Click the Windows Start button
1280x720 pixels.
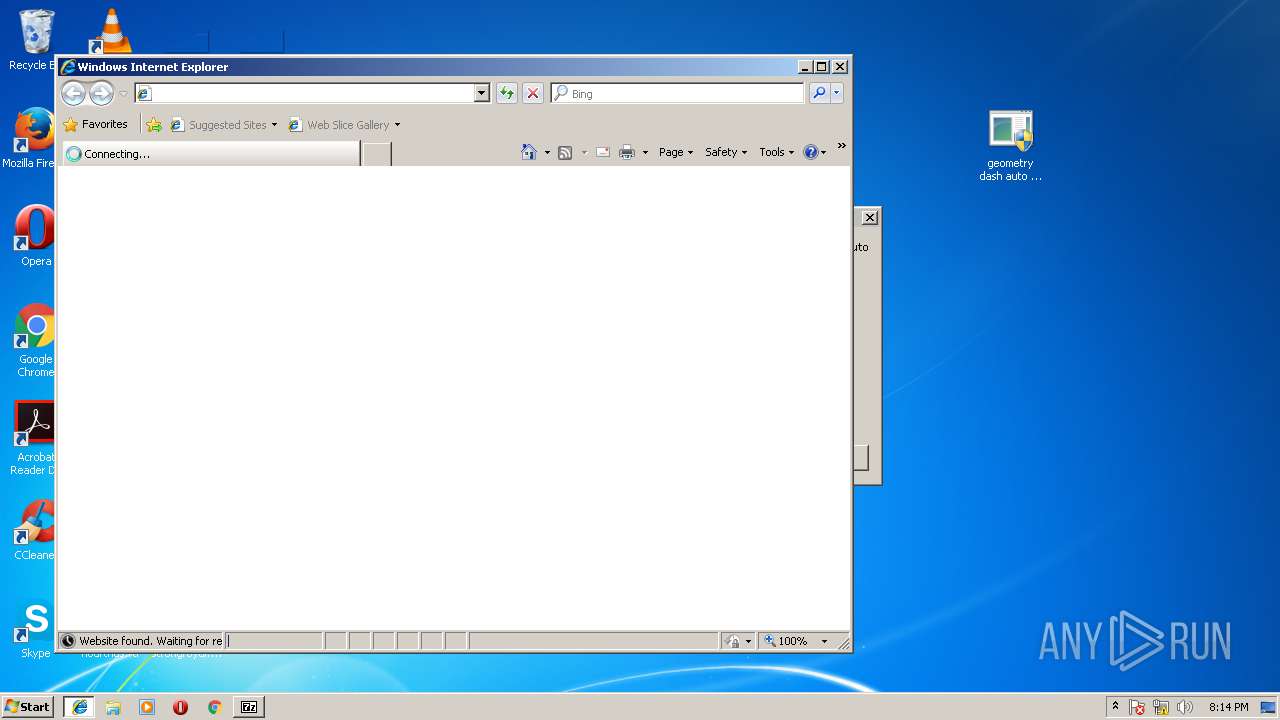pyautogui.click(x=27, y=707)
